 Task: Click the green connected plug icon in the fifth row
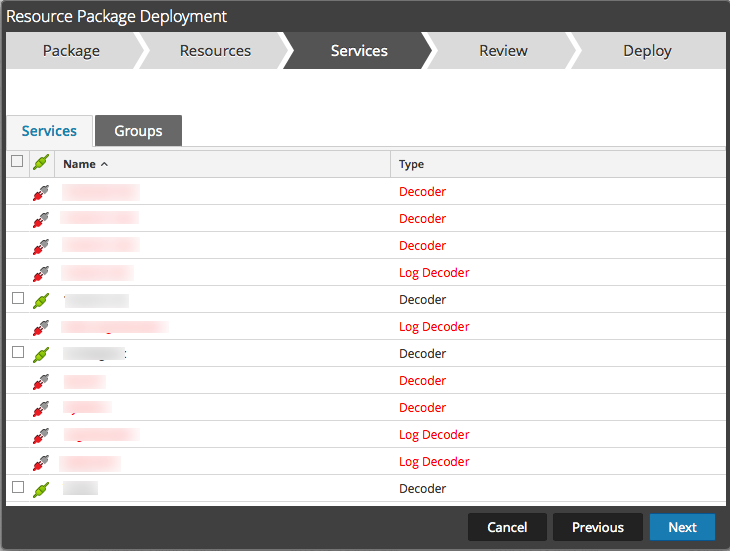coord(41,300)
